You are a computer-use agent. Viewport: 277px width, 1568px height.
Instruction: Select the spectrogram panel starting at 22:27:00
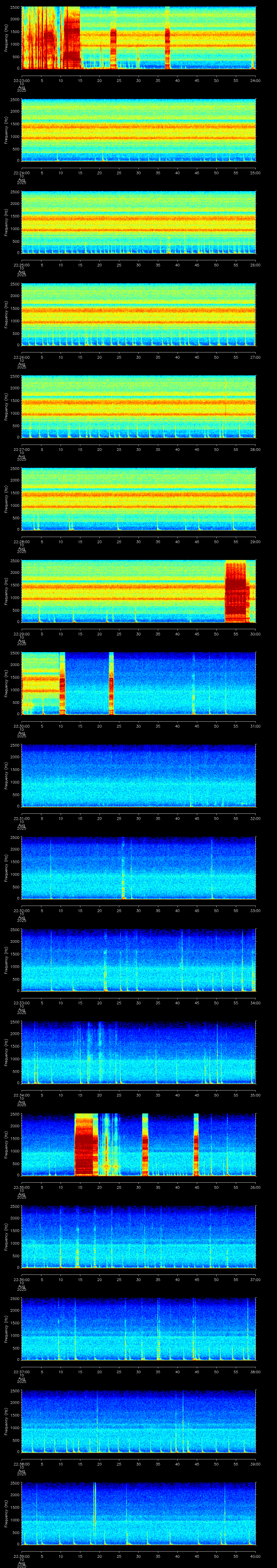click(139, 407)
